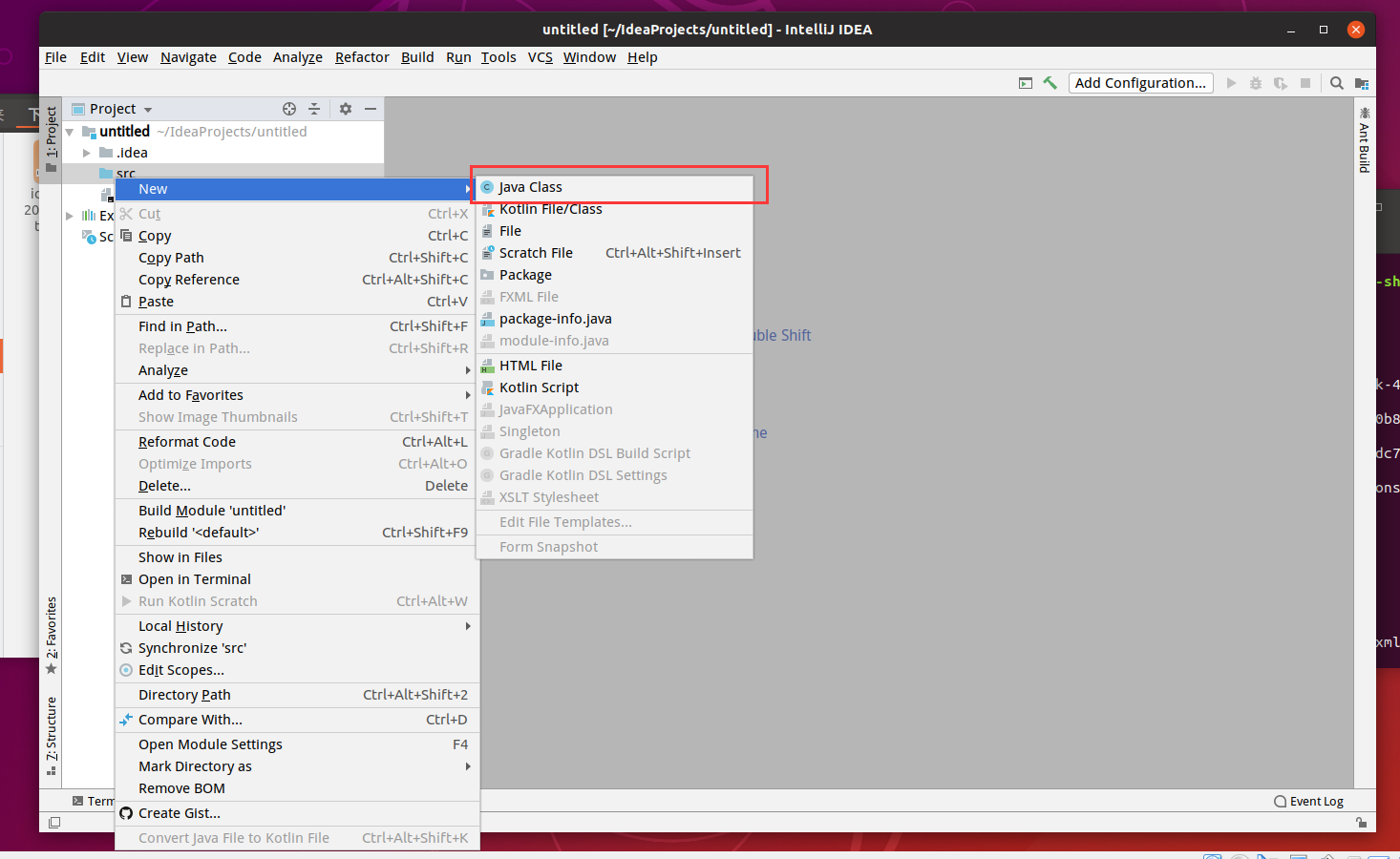Click Compare With... entry

(296, 720)
